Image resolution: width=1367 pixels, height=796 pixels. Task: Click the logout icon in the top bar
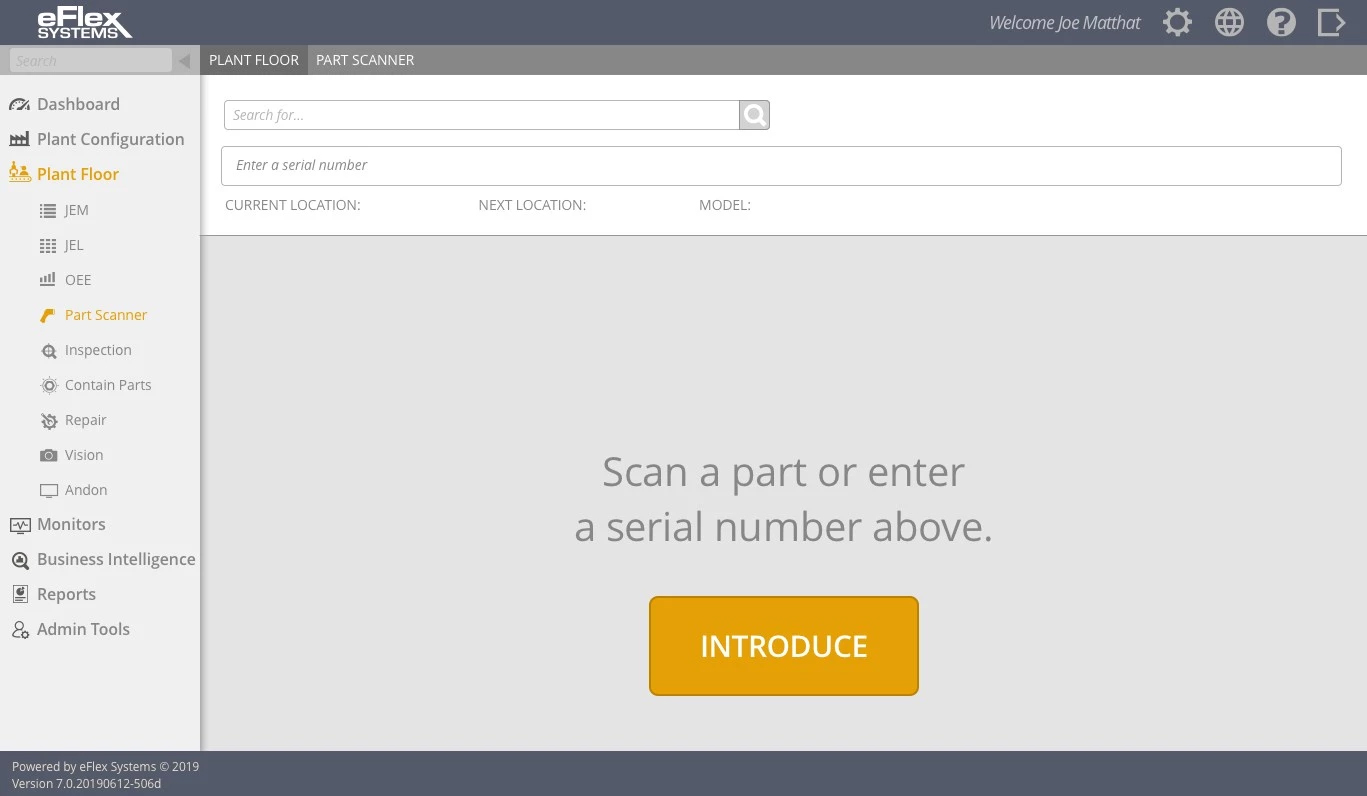pyautogui.click(x=1331, y=22)
